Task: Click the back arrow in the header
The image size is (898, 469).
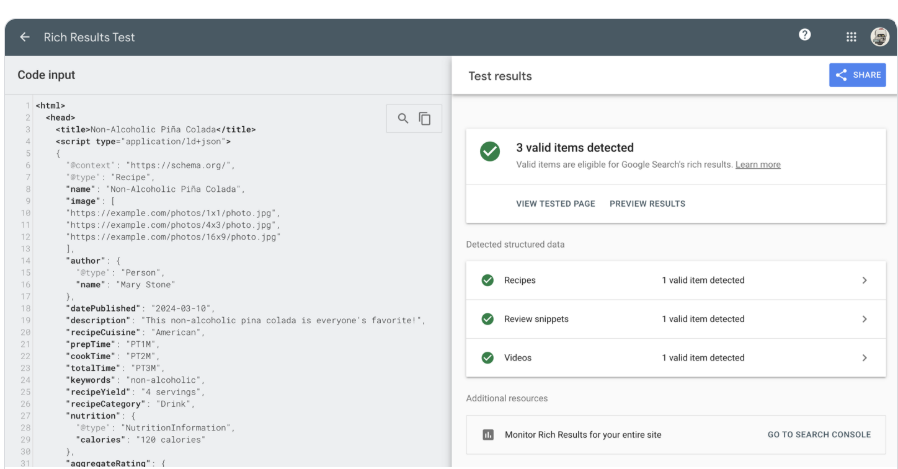Action: (25, 37)
